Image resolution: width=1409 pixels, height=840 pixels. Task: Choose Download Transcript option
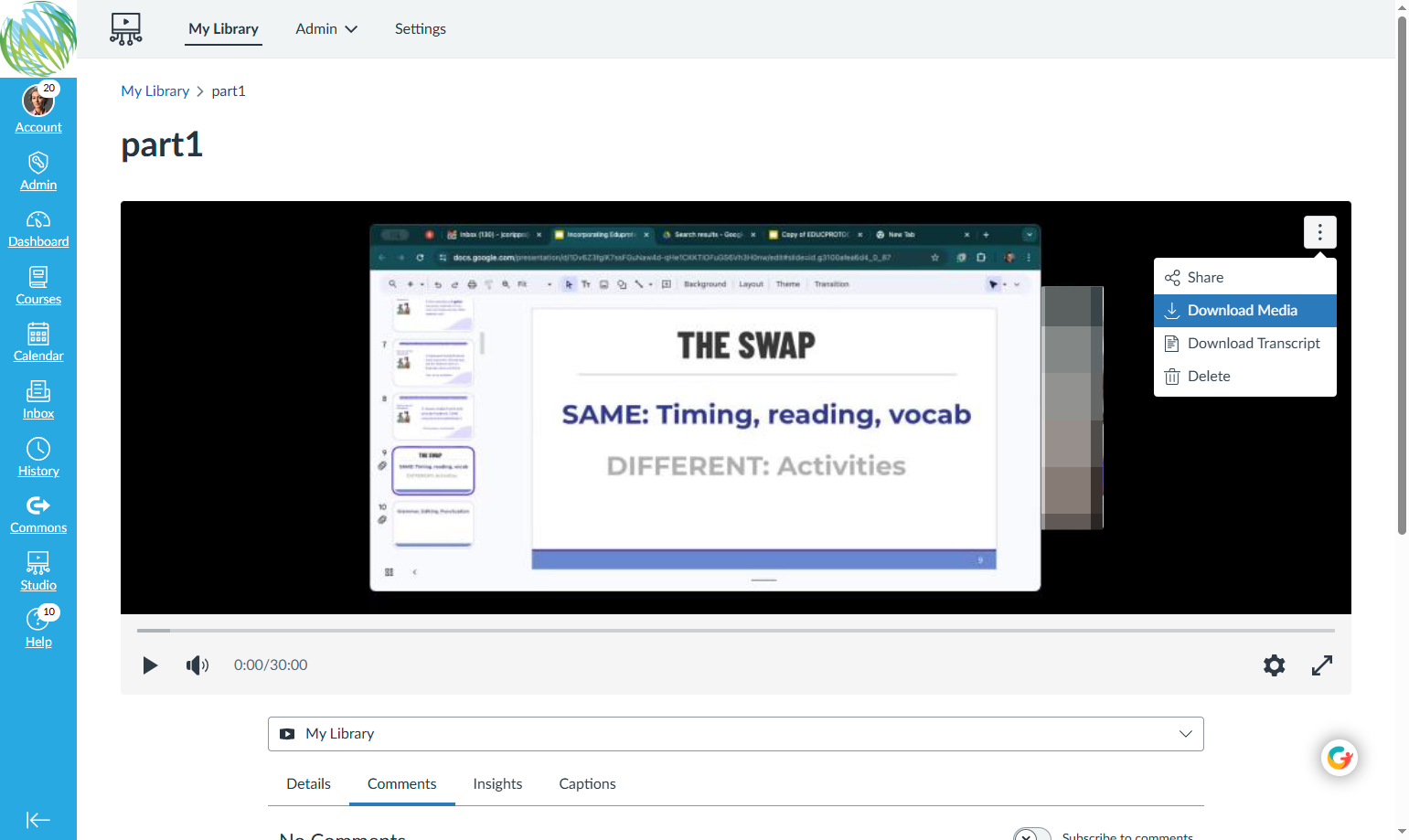pyautogui.click(x=1245, y=344)
